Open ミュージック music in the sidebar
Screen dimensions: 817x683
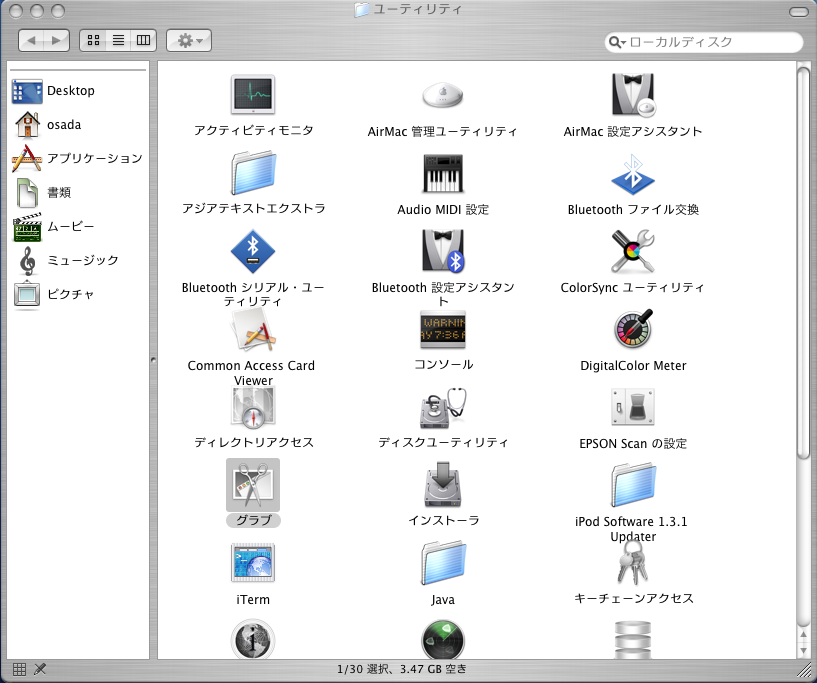click(68, 260)
